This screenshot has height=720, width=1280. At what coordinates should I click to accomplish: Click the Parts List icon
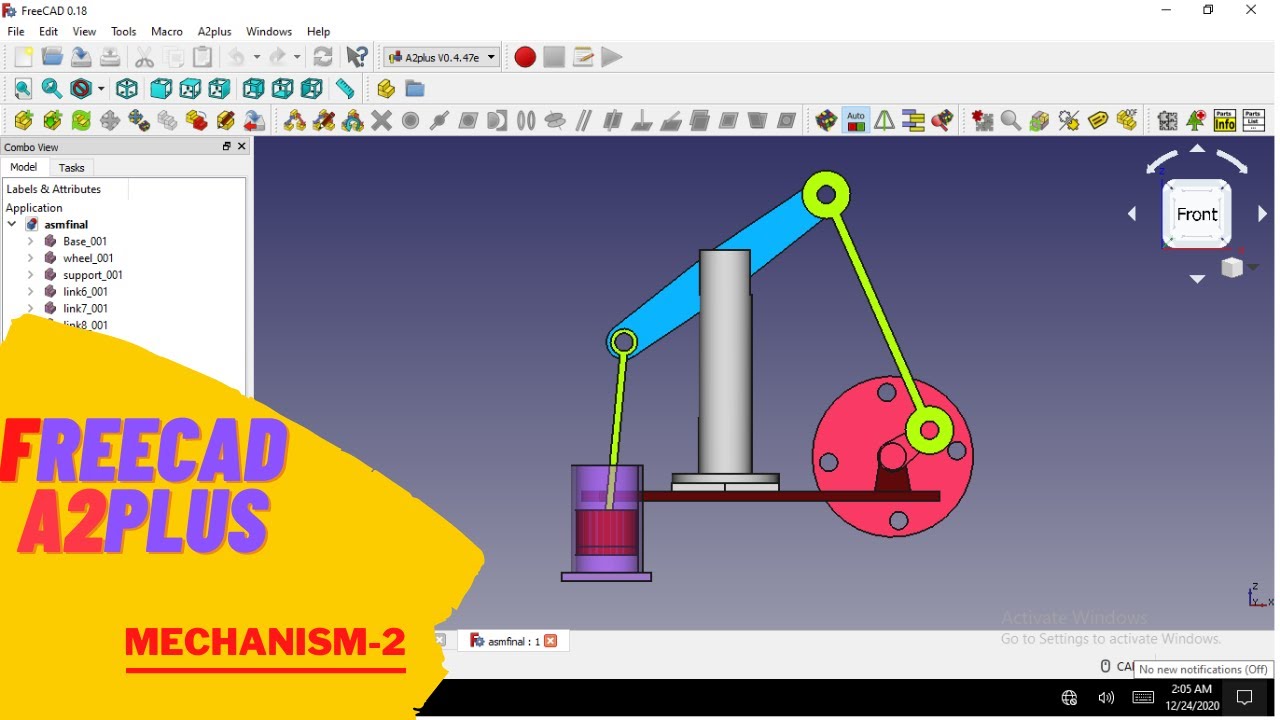pos(1254,121)
